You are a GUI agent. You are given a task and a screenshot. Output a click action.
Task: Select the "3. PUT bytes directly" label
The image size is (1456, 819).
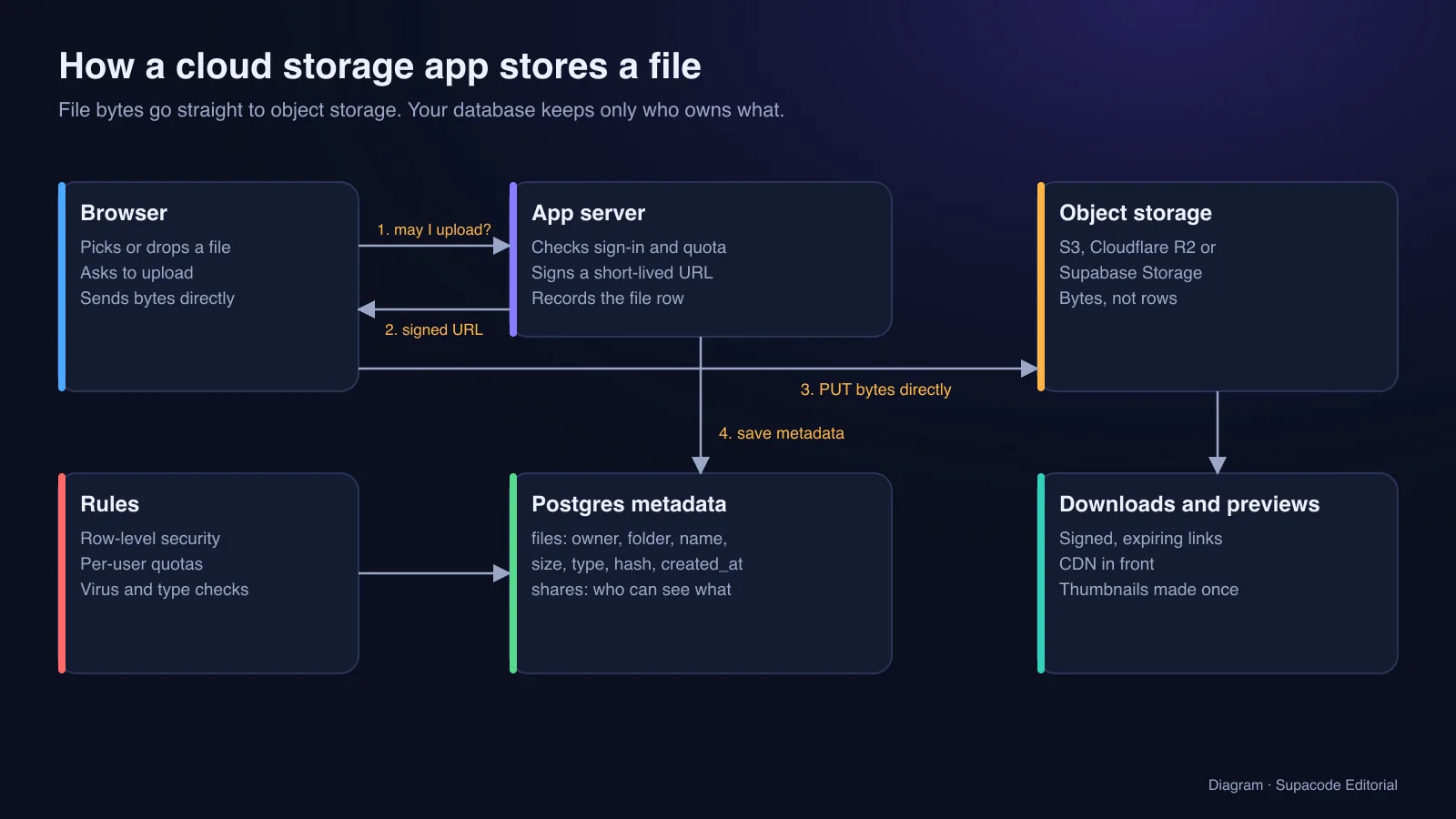click(x=875, y=389)
